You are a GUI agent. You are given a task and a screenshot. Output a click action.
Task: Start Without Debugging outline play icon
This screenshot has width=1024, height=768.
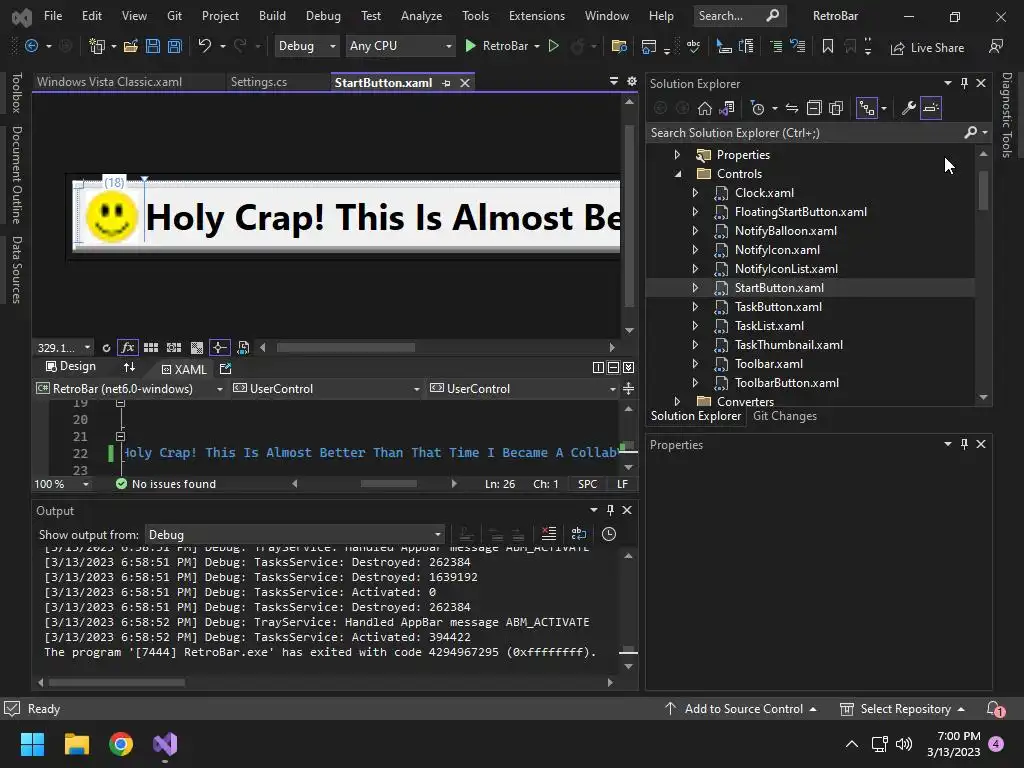pos(553,46)
